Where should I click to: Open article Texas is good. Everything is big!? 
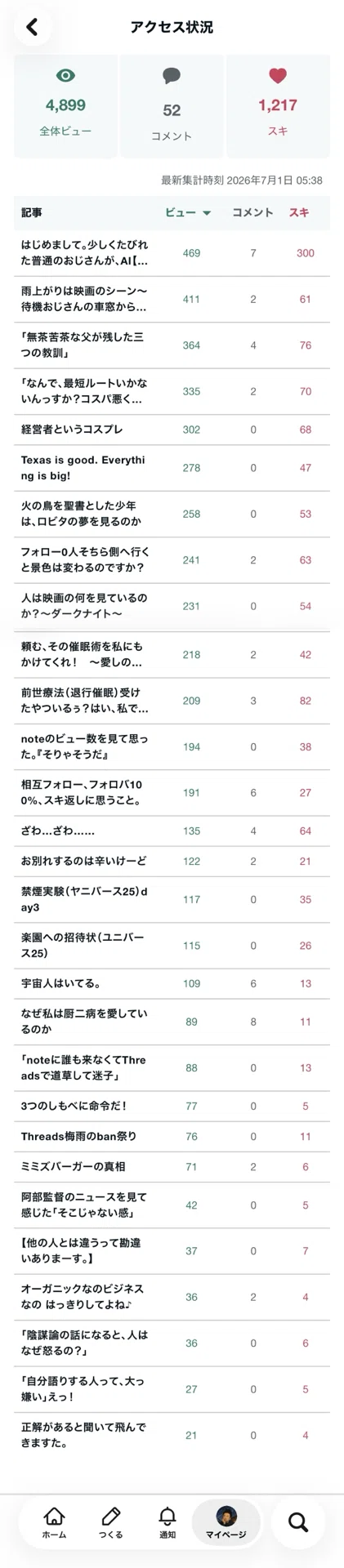(x=172, y=468)
